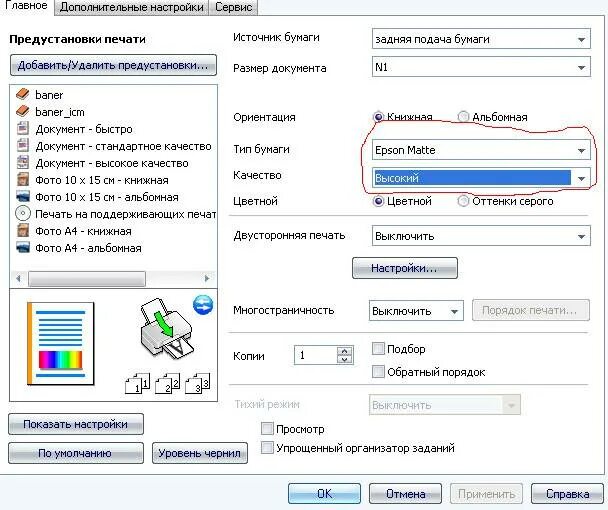Click the collate pages 1-1 icon
Screen dimensions: 608x510
[x=138, y=383]
